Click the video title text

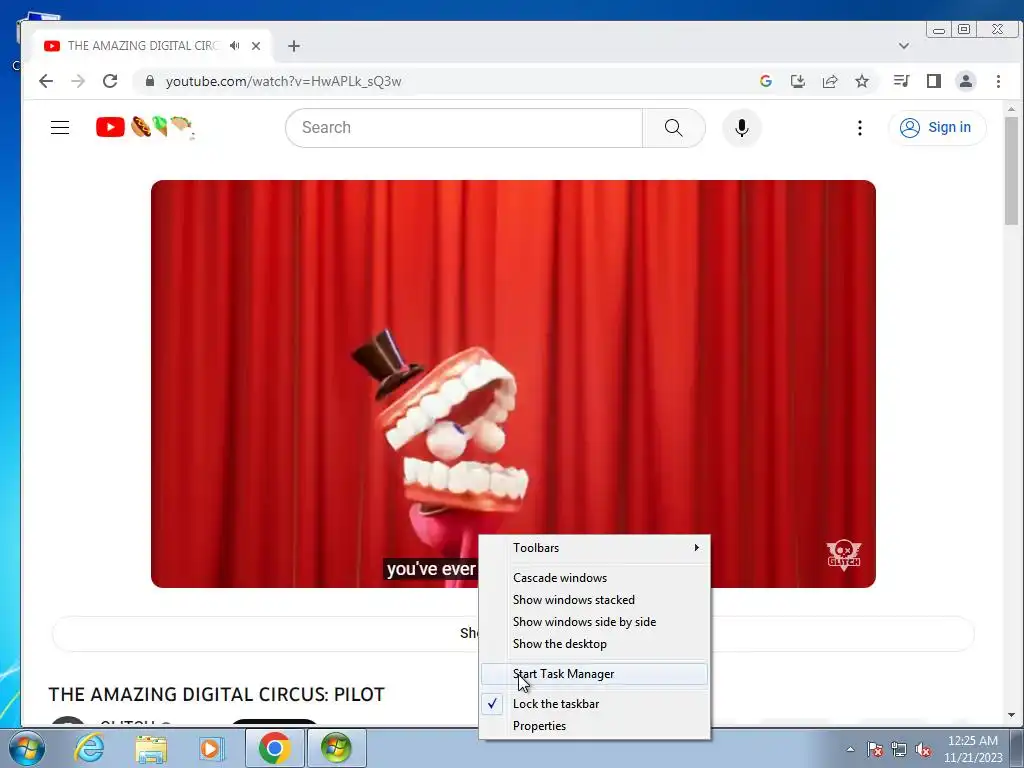pyautogui.click(x=217, y=694)
